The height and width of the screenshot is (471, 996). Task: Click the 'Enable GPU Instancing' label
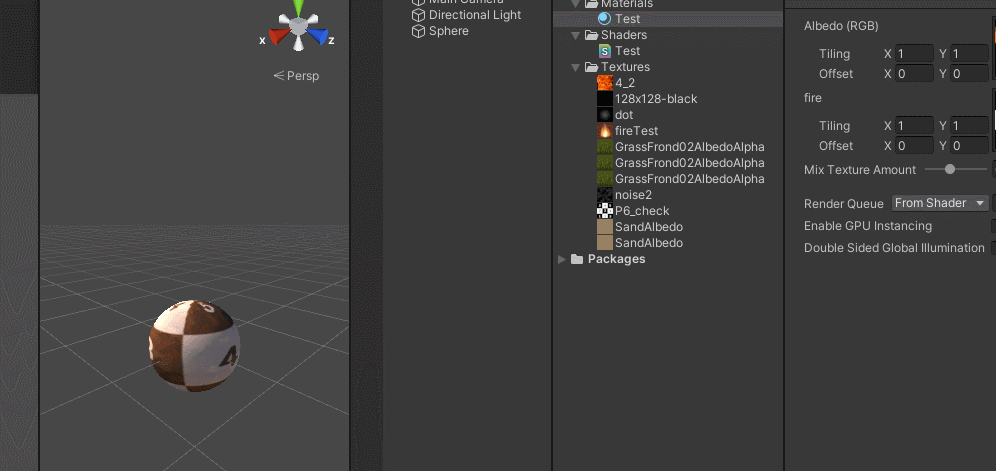(868, 226)
